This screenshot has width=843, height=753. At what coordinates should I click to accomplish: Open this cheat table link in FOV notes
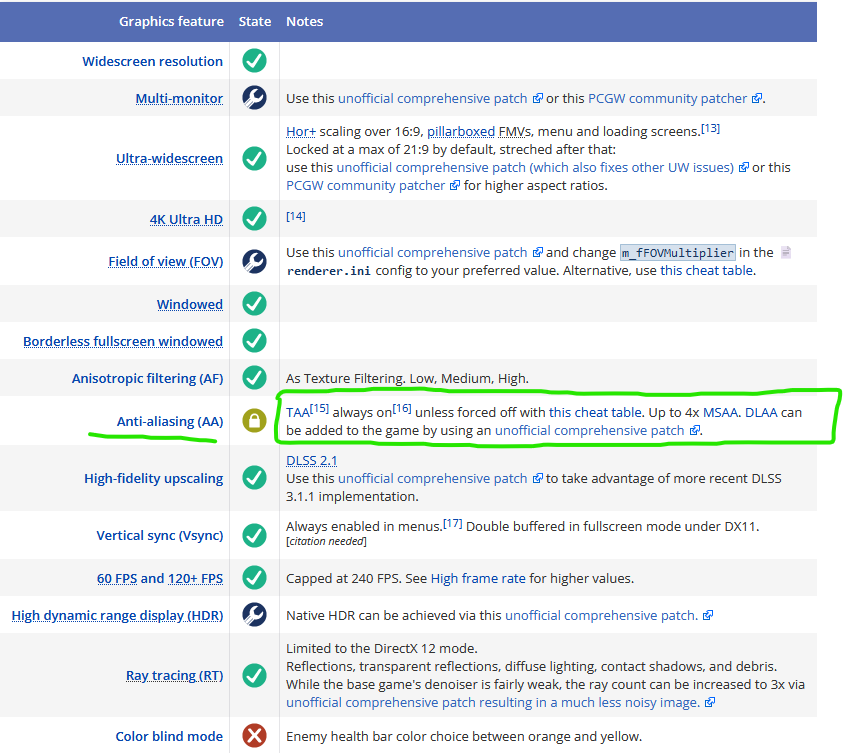[706, 270]
